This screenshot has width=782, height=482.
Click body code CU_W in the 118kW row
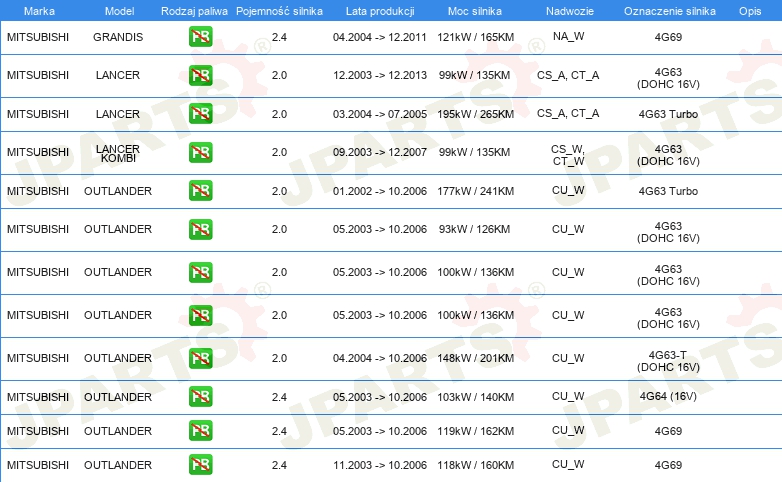point(568,464)
